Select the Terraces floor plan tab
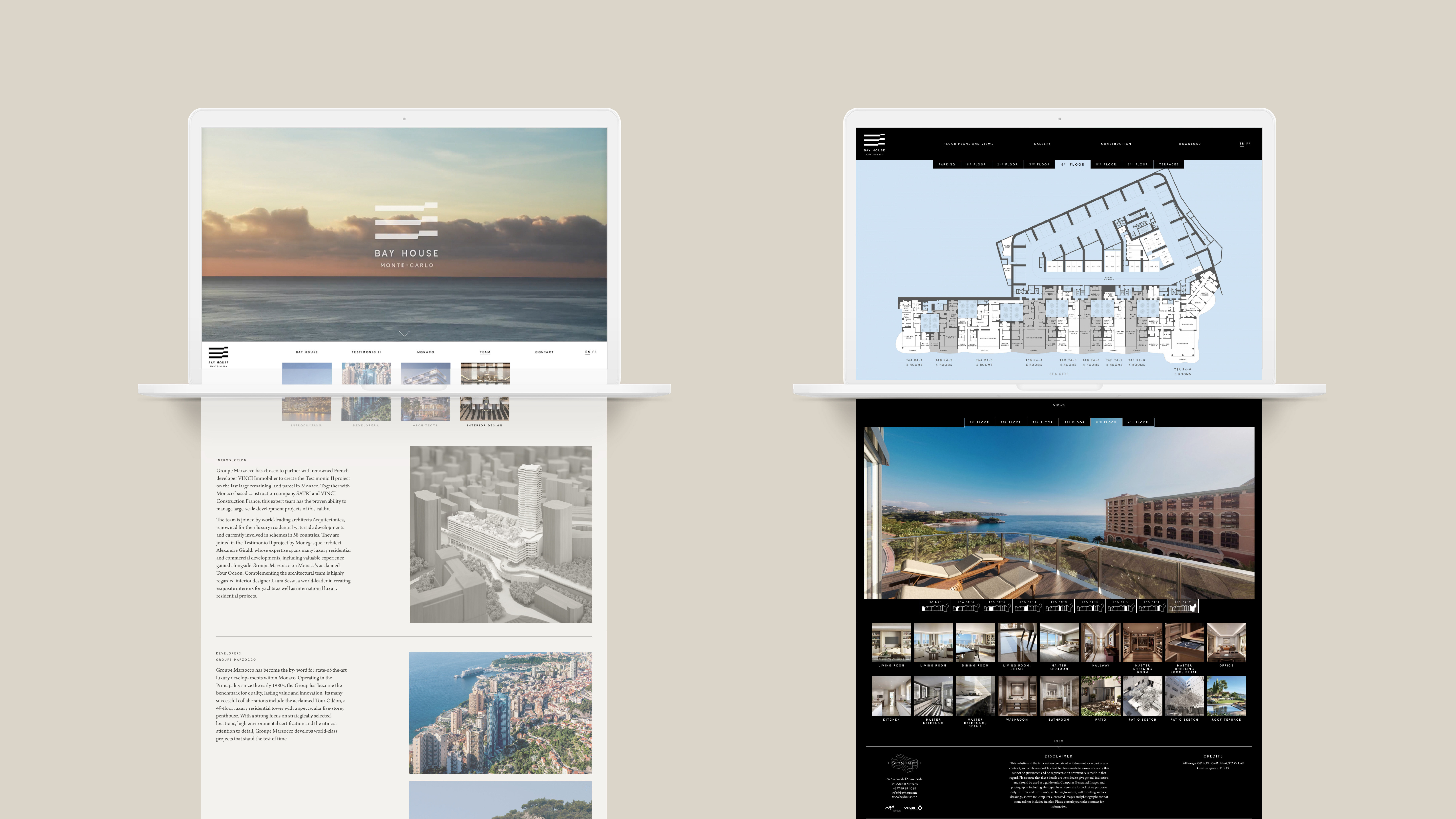Screen dimensions: 1456x819 tap(1169, 165)
